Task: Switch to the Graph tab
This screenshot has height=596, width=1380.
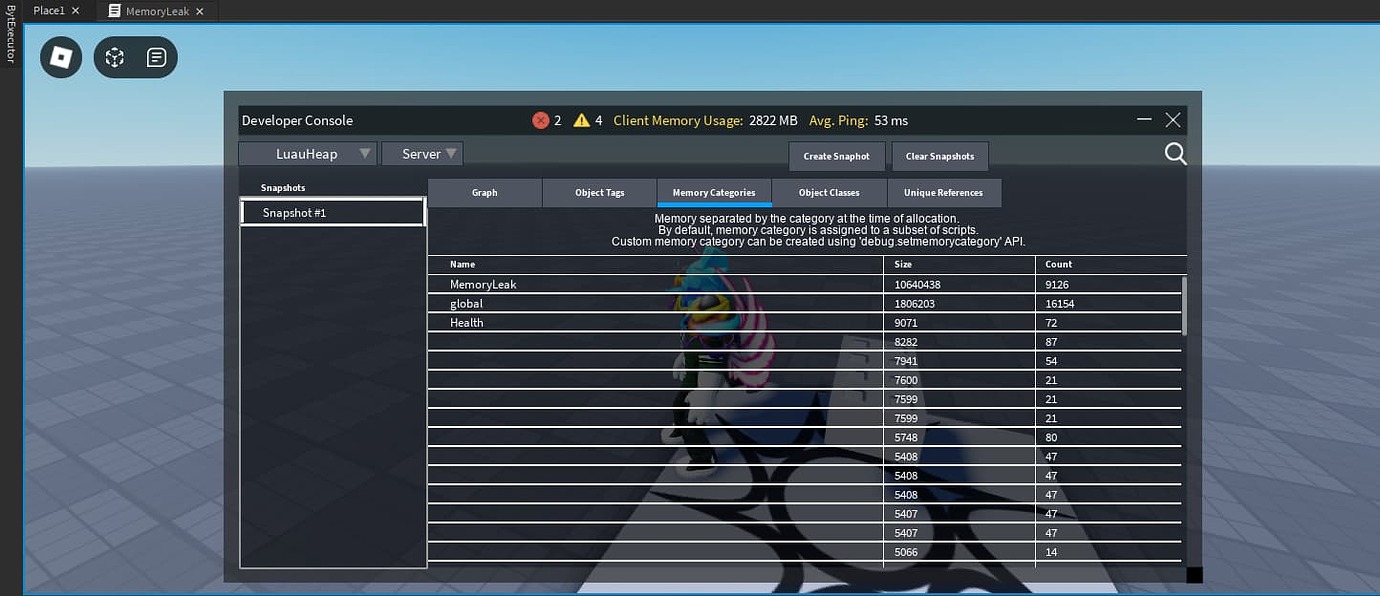Action: click(484, 192)
